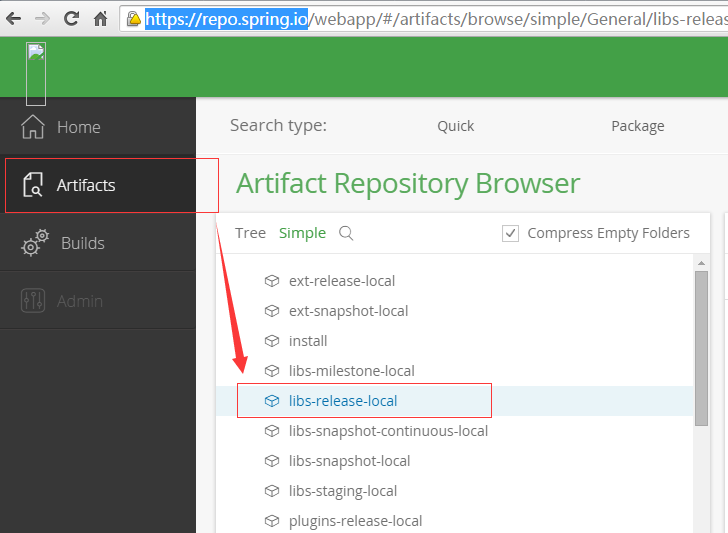
Task: Open libs-snapshot-local repository
Action: (349, 461)
